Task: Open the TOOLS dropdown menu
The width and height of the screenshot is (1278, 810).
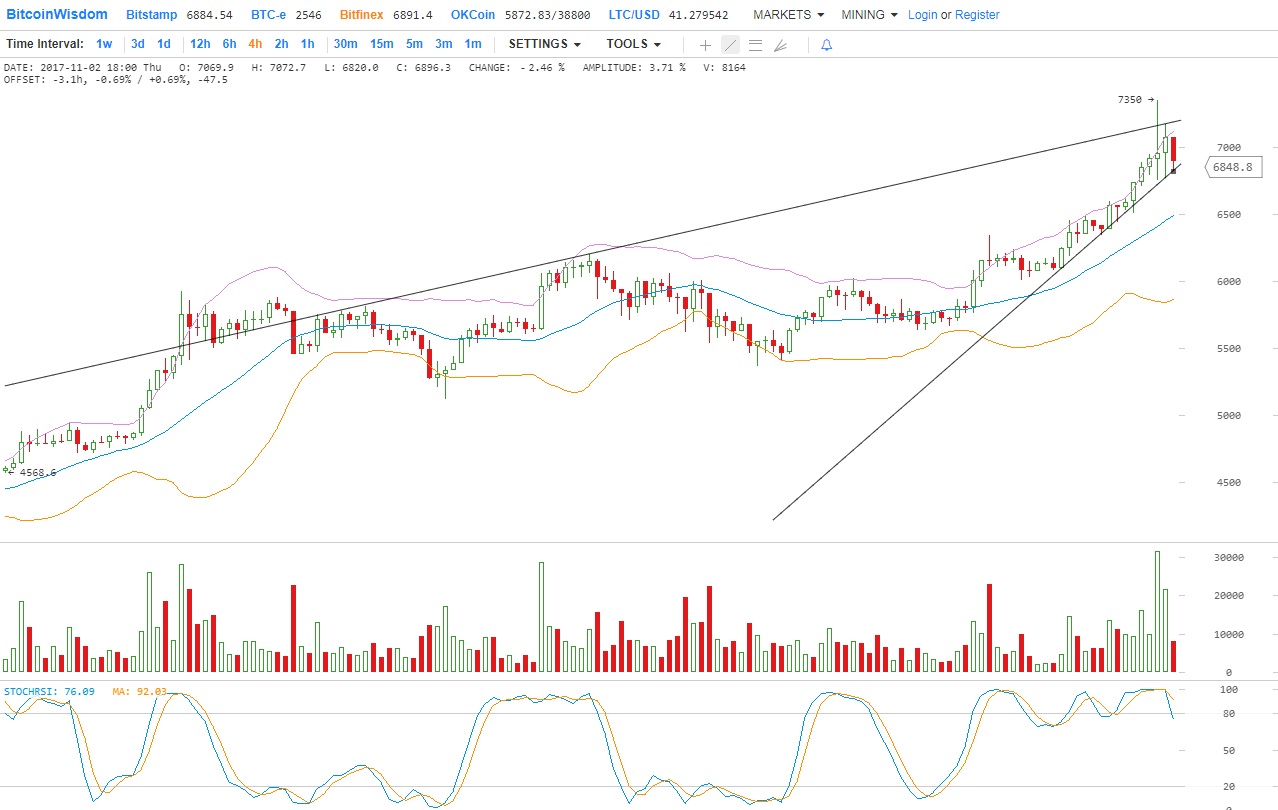Action: click(x=633, y=44)
